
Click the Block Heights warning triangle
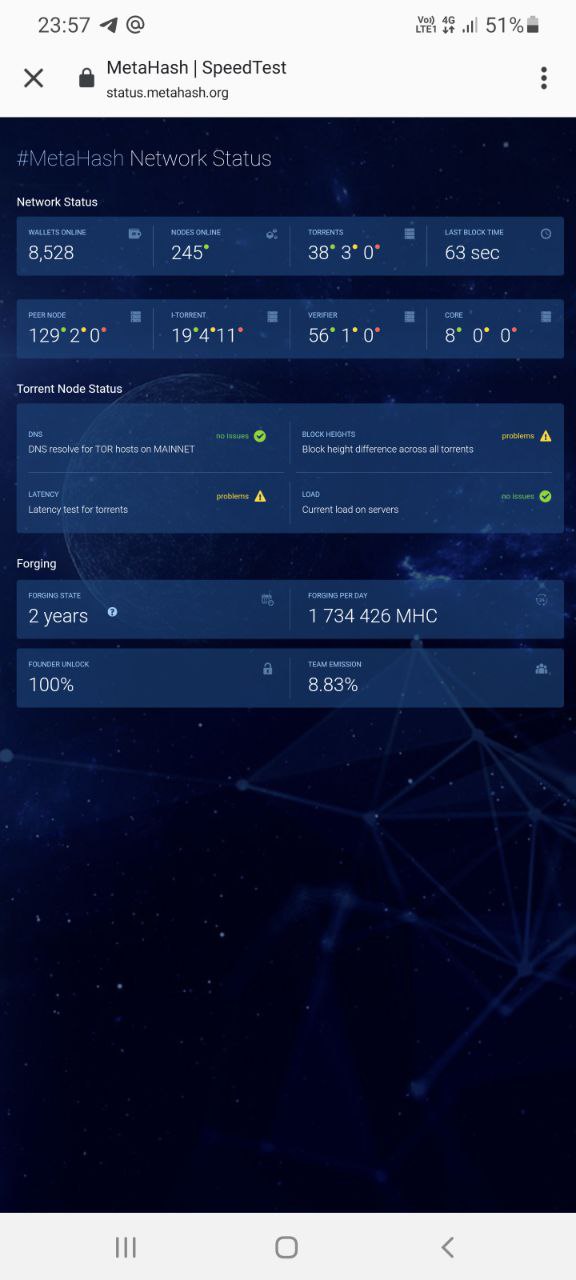pos(545,436)
